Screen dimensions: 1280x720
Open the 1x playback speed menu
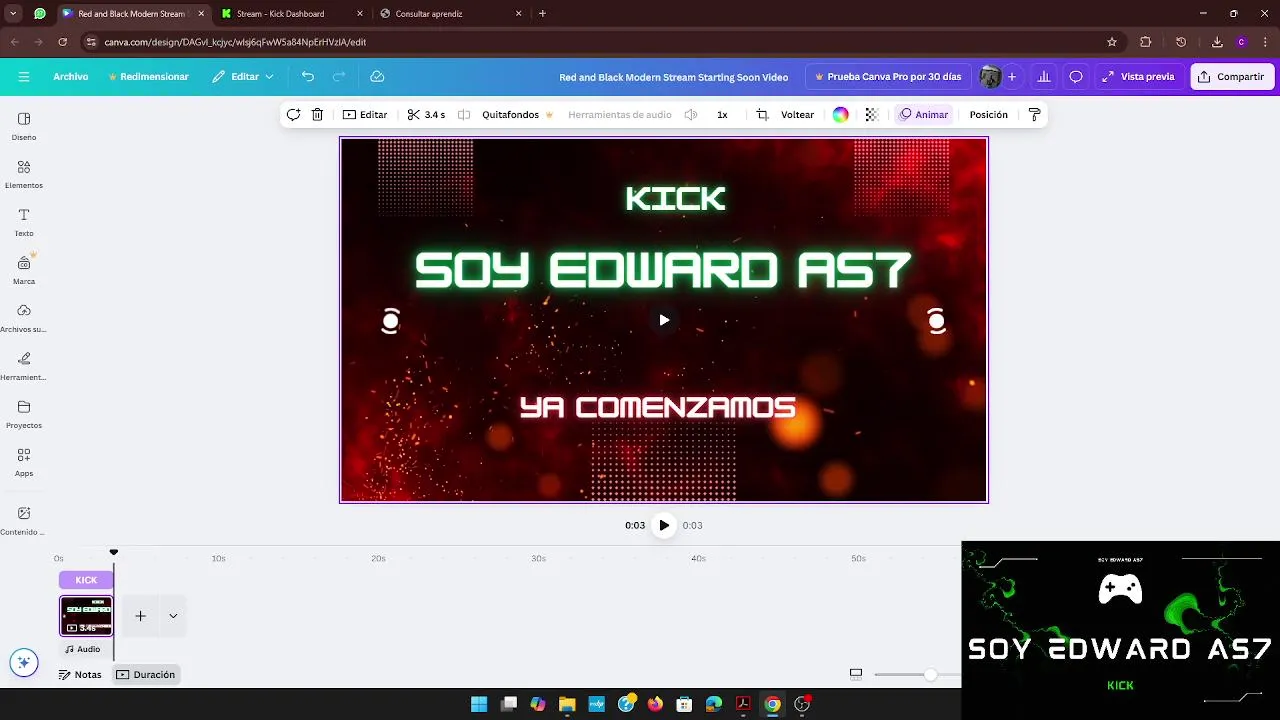(x=722, y=115)
